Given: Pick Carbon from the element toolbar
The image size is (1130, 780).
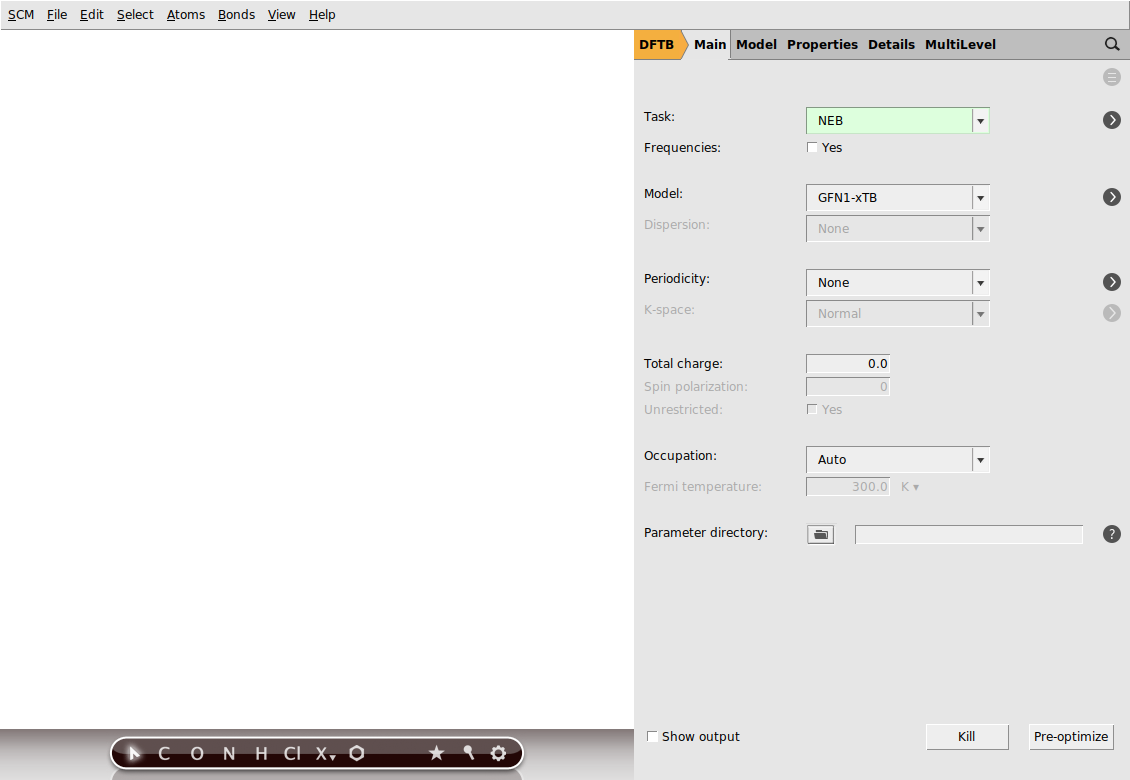Looking at the screenshot, I should click(x=164, y=753).
